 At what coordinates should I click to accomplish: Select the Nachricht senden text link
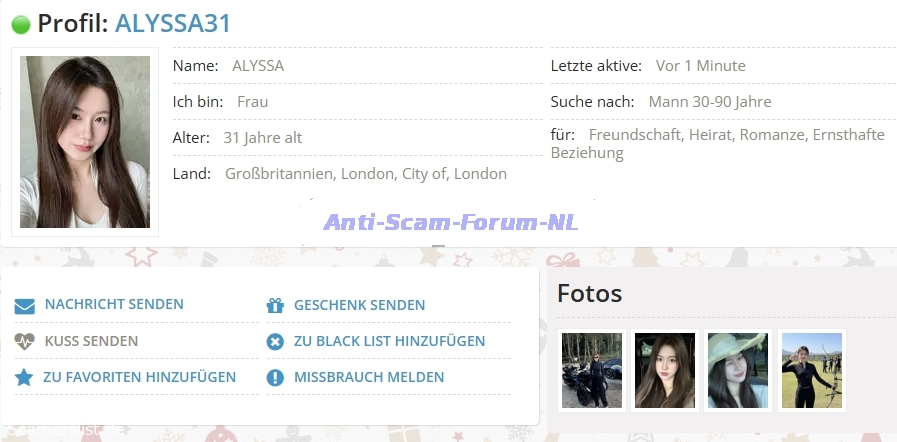(114, 305)
